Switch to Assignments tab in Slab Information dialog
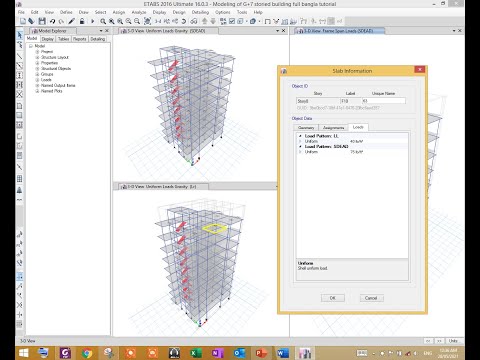Viewport: 480px width, 360px height. (333, 128)
